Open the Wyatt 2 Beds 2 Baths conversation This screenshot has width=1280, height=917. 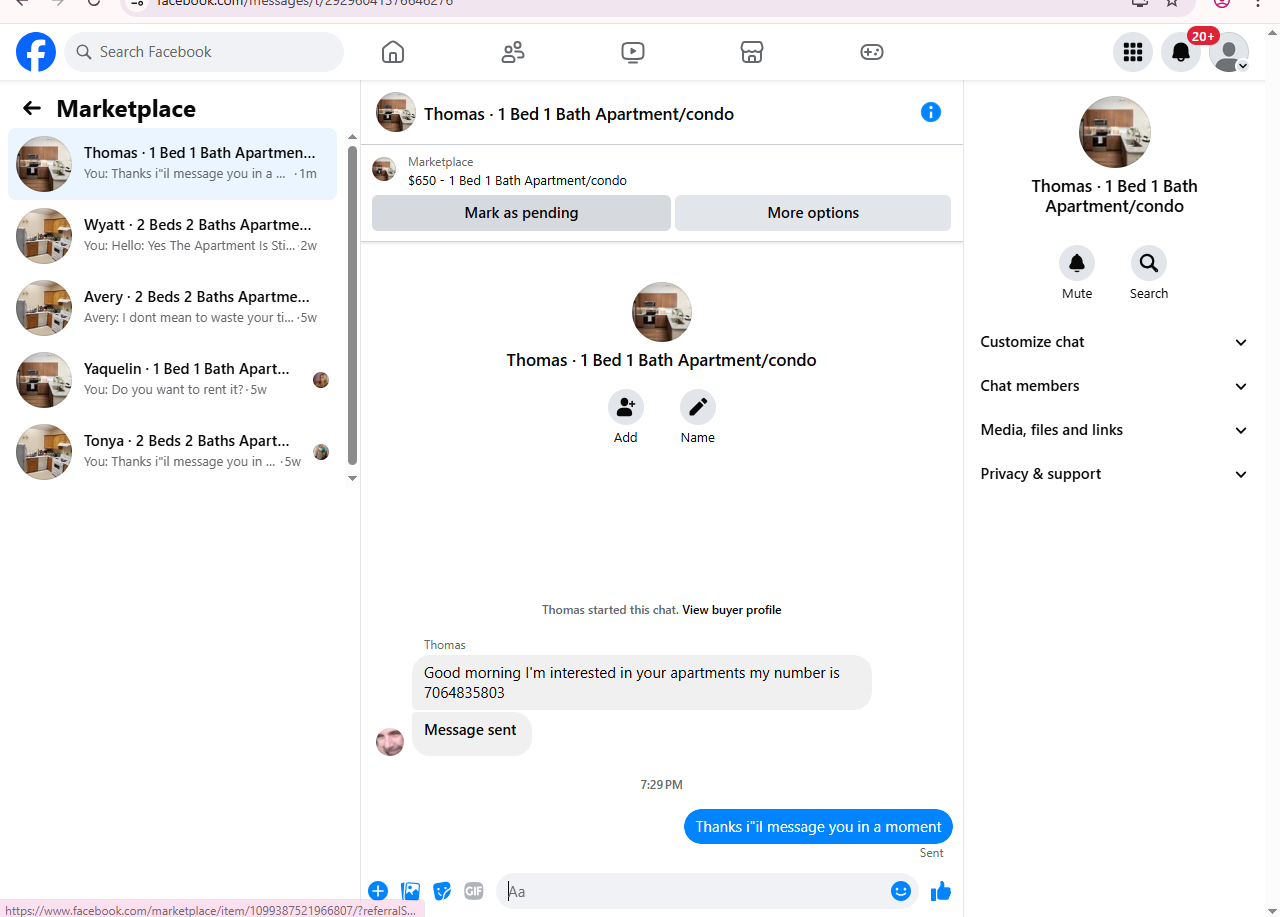click(172, 236)
